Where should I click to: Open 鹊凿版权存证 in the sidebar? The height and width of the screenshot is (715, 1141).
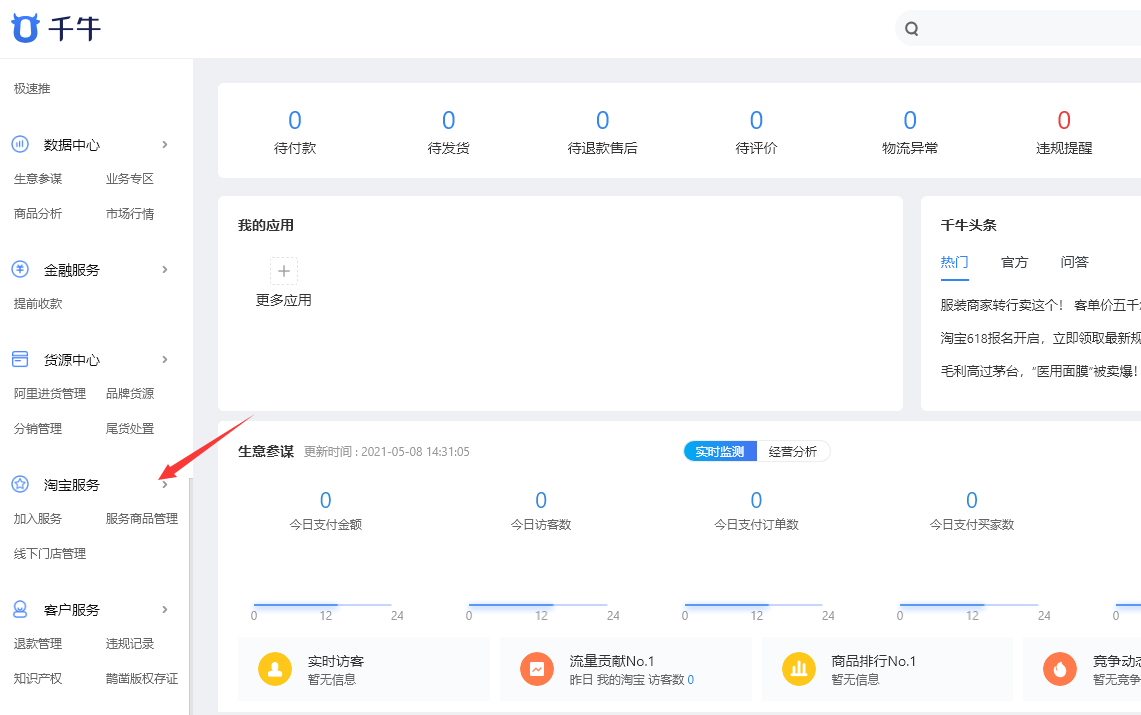click(142, 679)
